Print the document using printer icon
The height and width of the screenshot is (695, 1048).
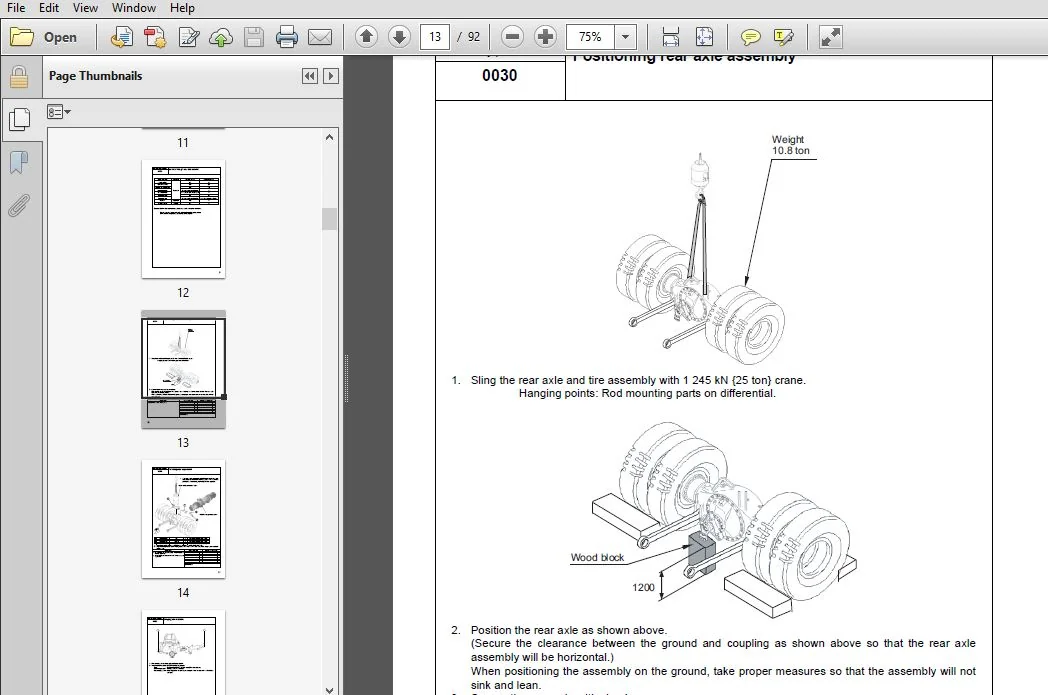click(x=287, y=37)
